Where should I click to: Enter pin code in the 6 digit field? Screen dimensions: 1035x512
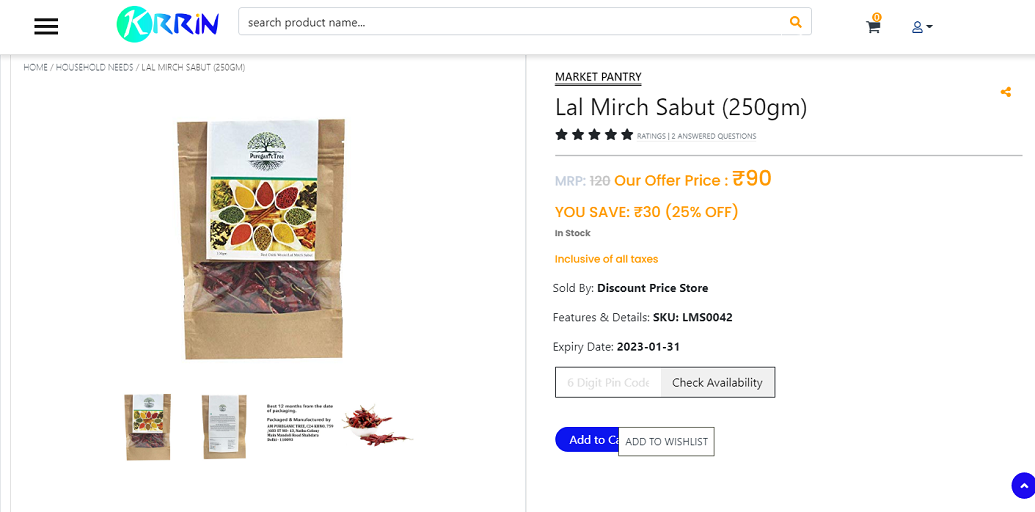click(x=608, y=382)
